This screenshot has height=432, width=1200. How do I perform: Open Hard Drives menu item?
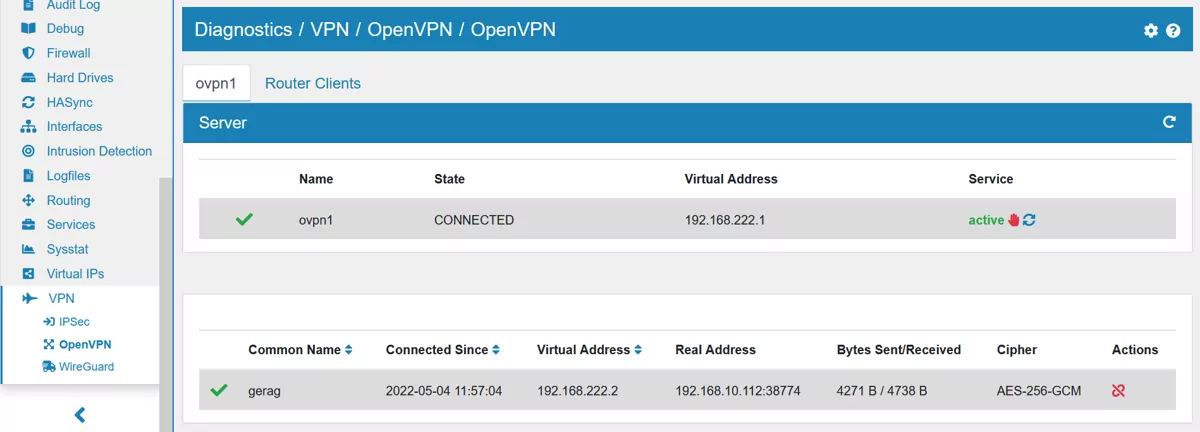coord(80,77)
